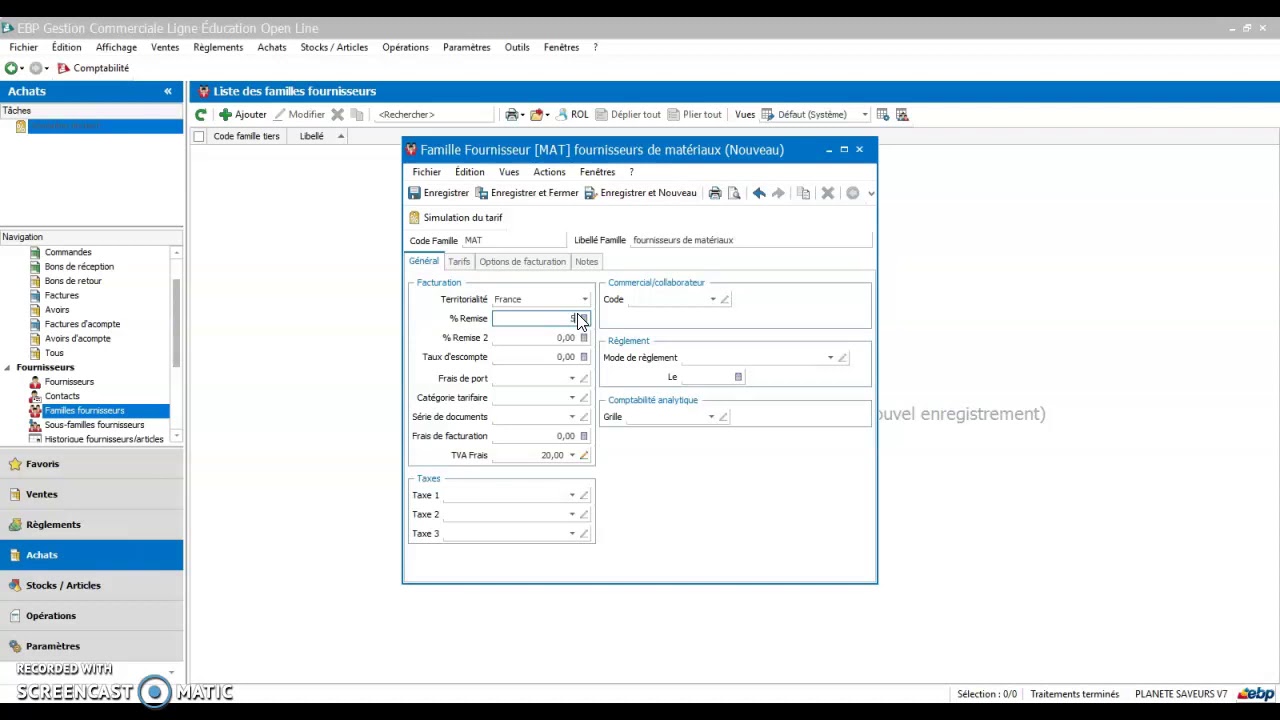Click the navigation panel vertical scrollbar
Screen dimensions: 1280x720
177,343
